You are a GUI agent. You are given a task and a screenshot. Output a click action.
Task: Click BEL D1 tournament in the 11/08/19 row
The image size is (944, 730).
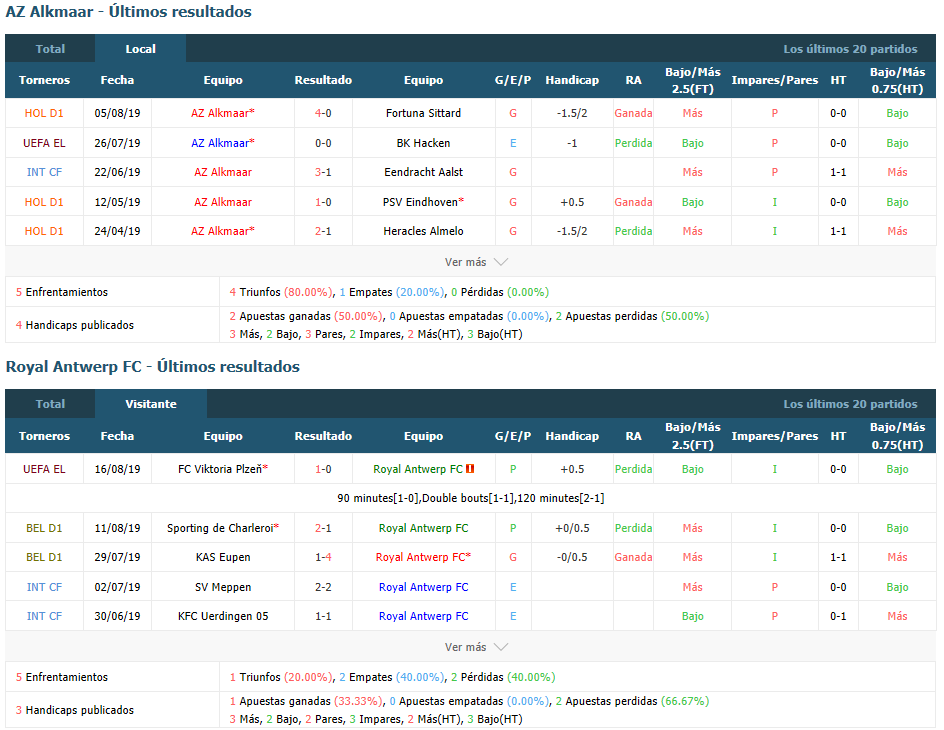(x=44, y=528)
